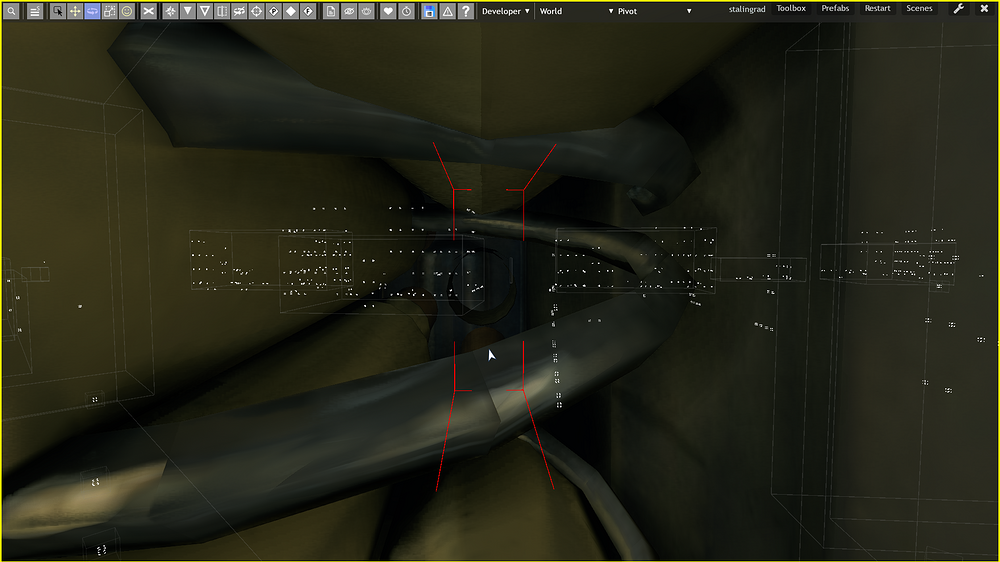Image resolution: width=1000 pixels, height=562 pixels.
Task: Open settings with the wrench icon
Action: pos(958,9)
